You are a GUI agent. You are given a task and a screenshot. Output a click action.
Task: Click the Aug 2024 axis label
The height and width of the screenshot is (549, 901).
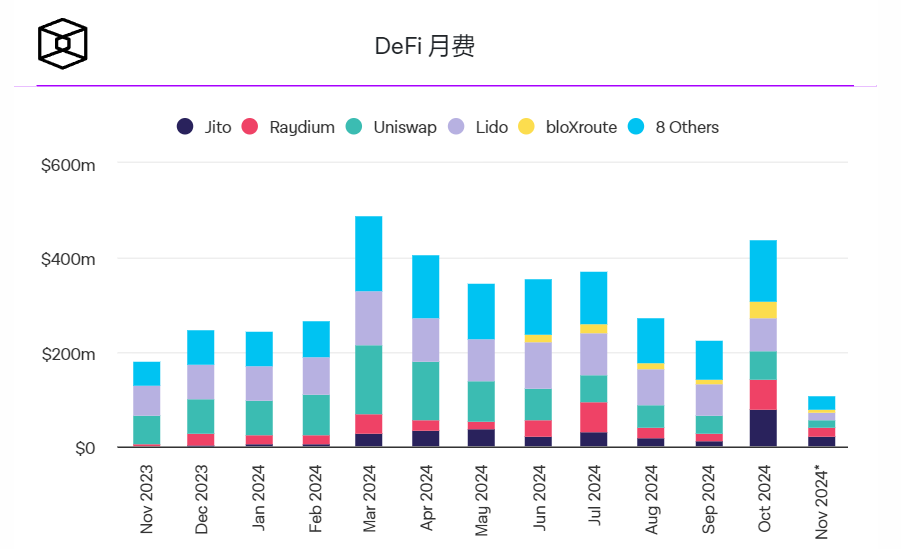pos(651,500)
